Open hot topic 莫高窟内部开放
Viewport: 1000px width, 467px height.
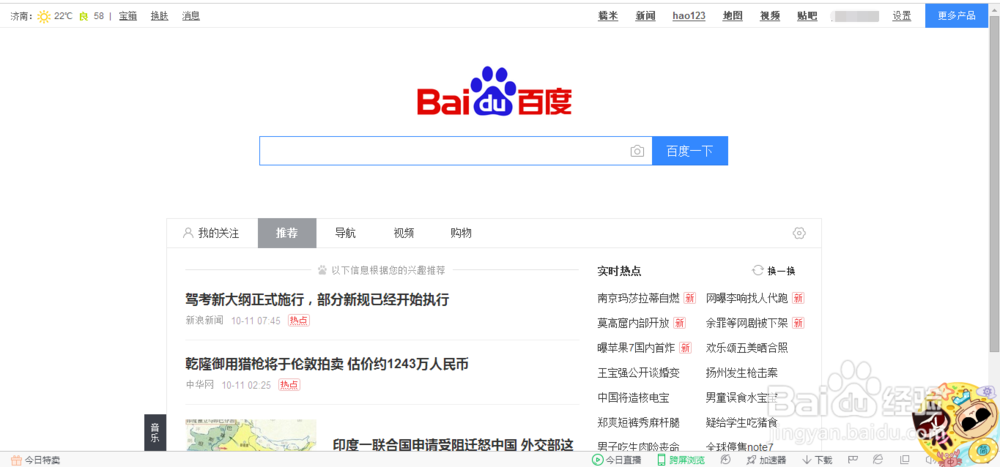click(x=633, y=323)
